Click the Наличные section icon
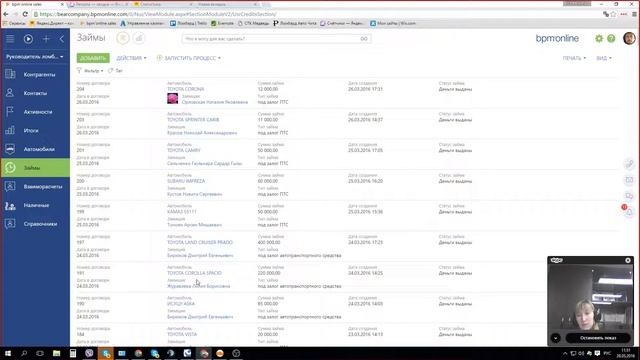640x360 pixels. coord(10,205)
